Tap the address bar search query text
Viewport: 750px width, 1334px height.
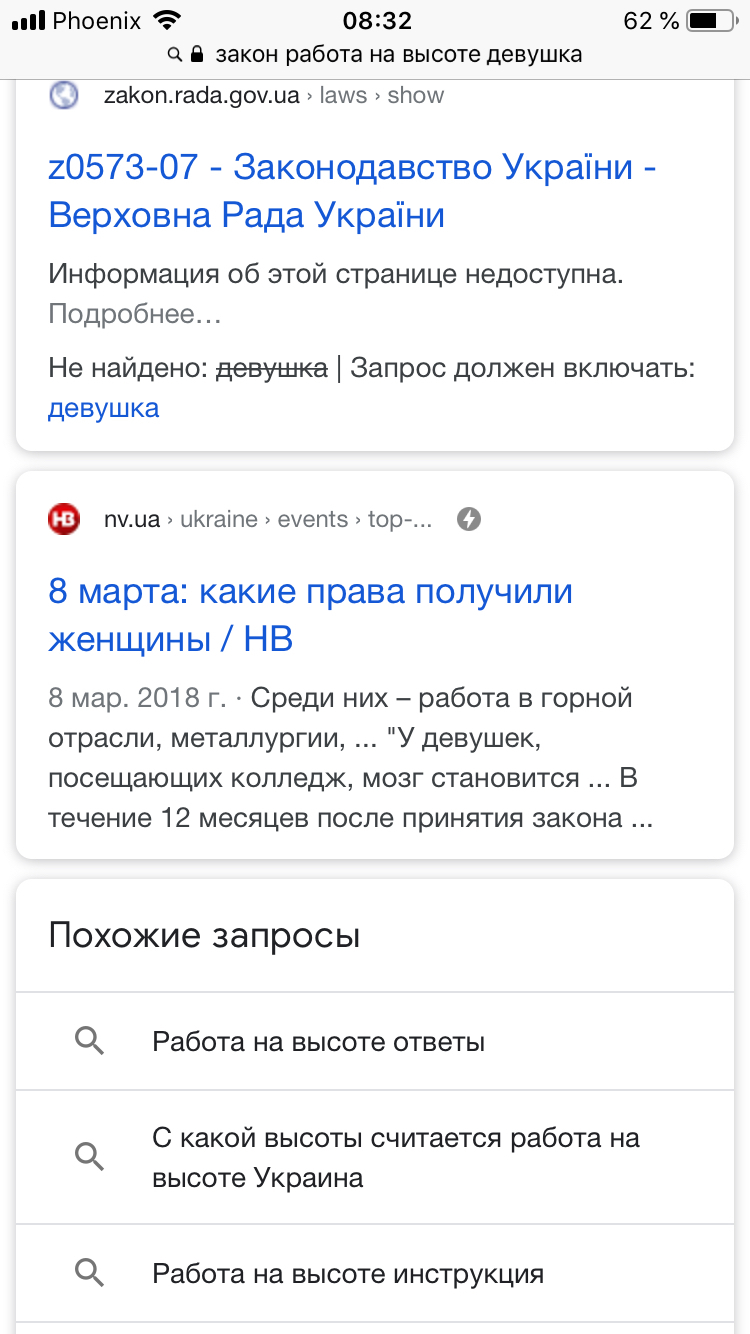pyautogui.click(x=398, y=54)
